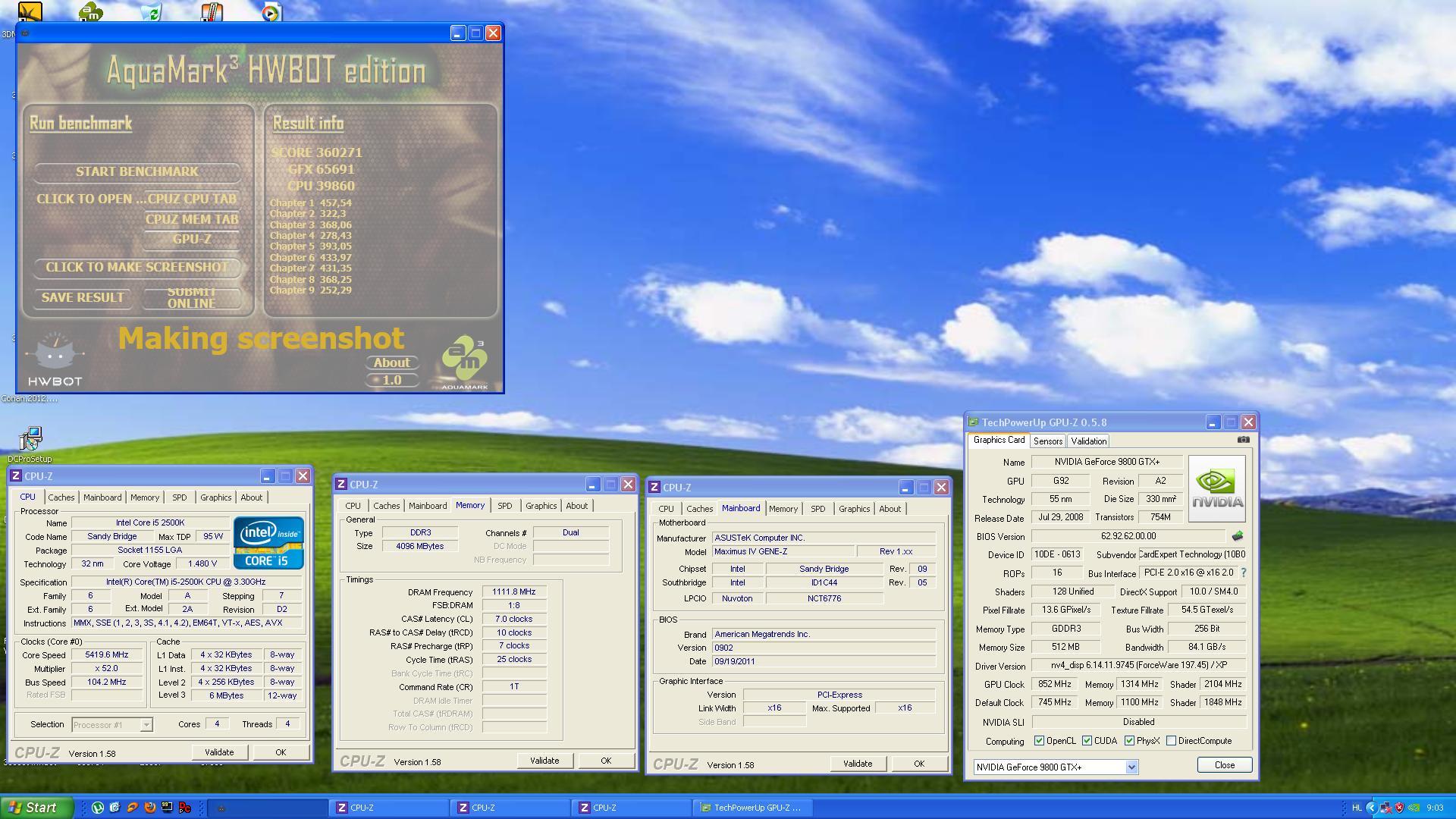Click Validate in the CPU-Z mainboard window
Viewport: 1456px width, 819px height.
tap(858, 764)
